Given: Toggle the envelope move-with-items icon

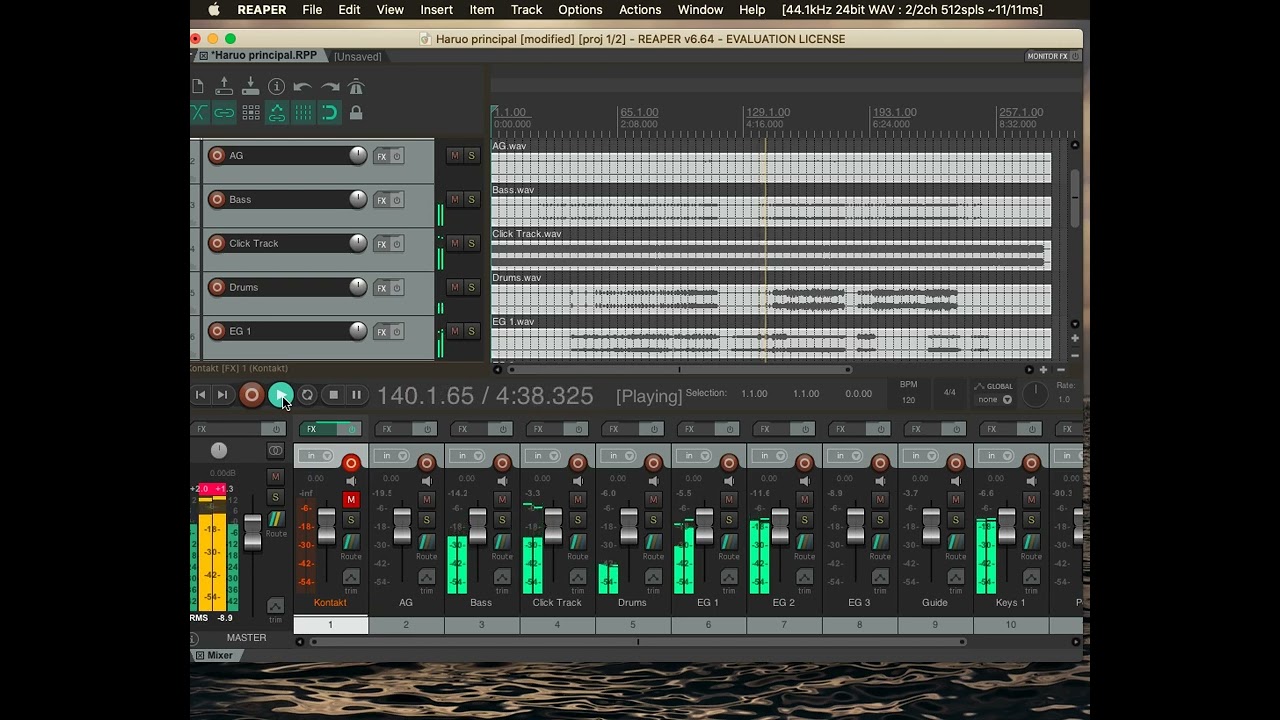Looking at the screenshot, I should pos(276,113).
